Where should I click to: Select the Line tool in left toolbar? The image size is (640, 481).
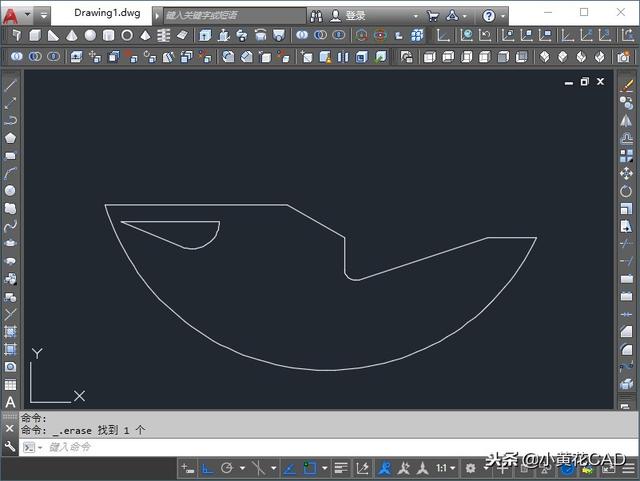(11, 86)
